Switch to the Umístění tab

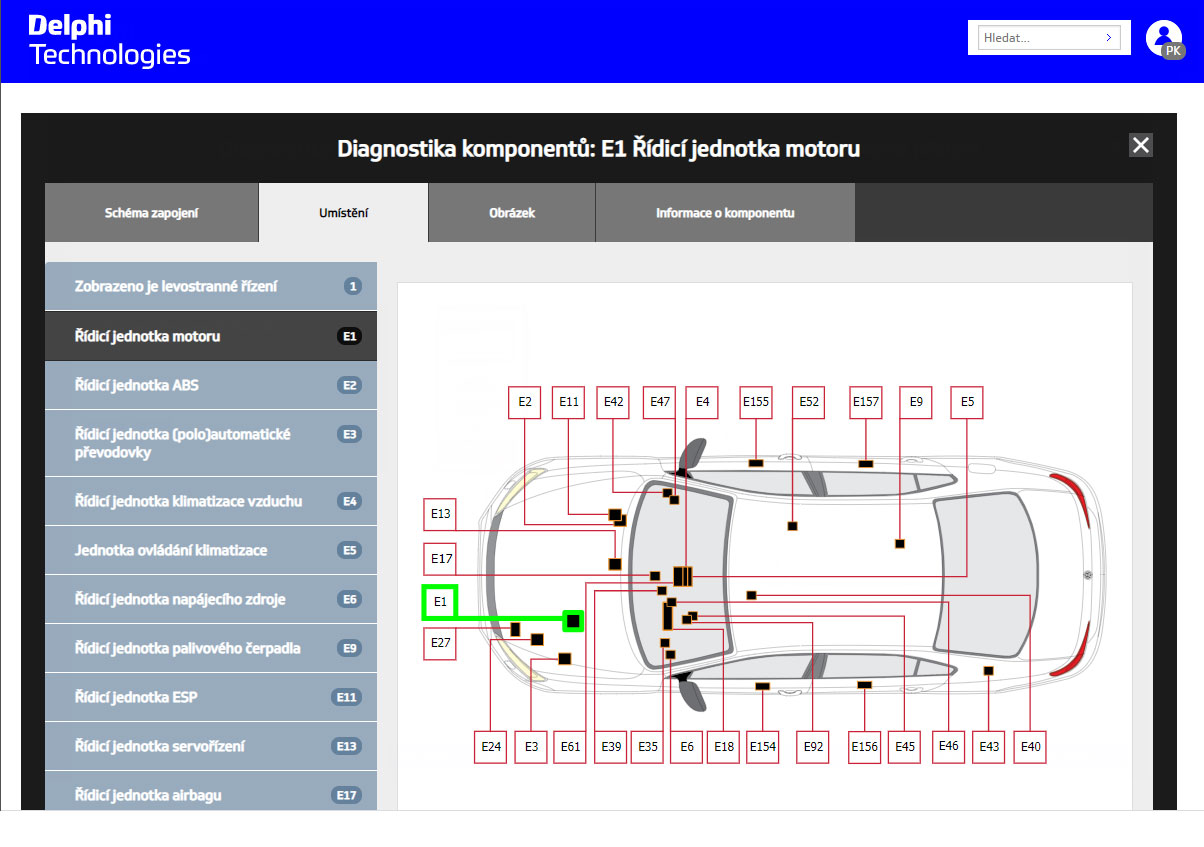344,212
